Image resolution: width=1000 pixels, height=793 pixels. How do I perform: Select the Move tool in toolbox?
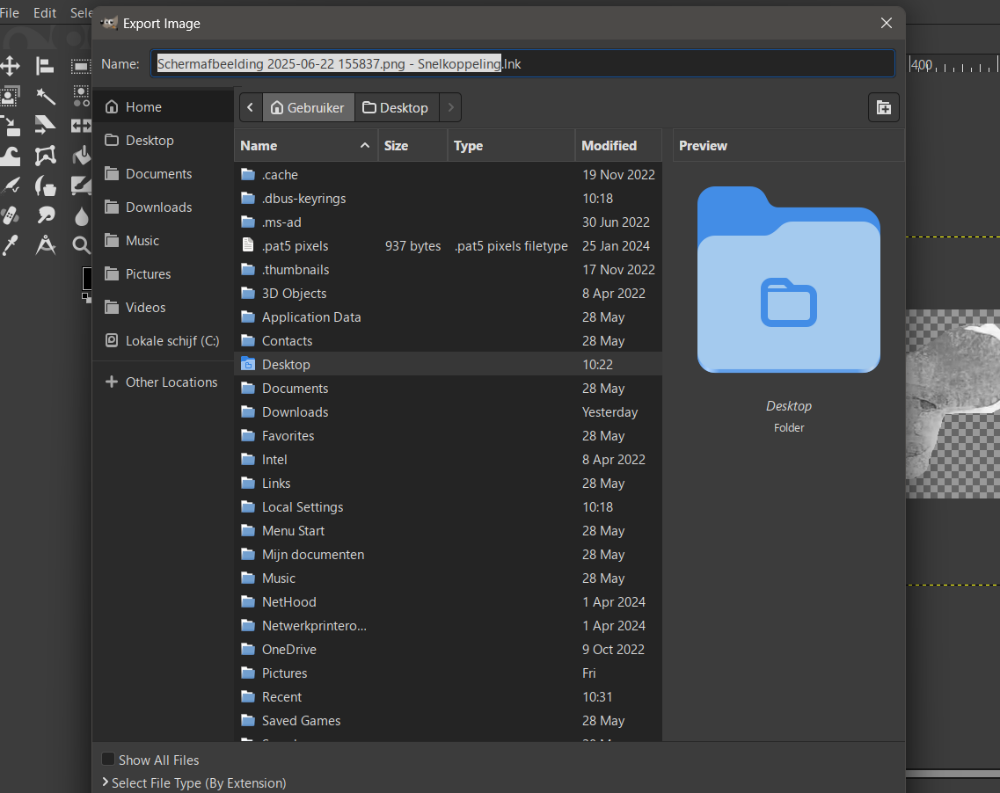click(11, 66)
